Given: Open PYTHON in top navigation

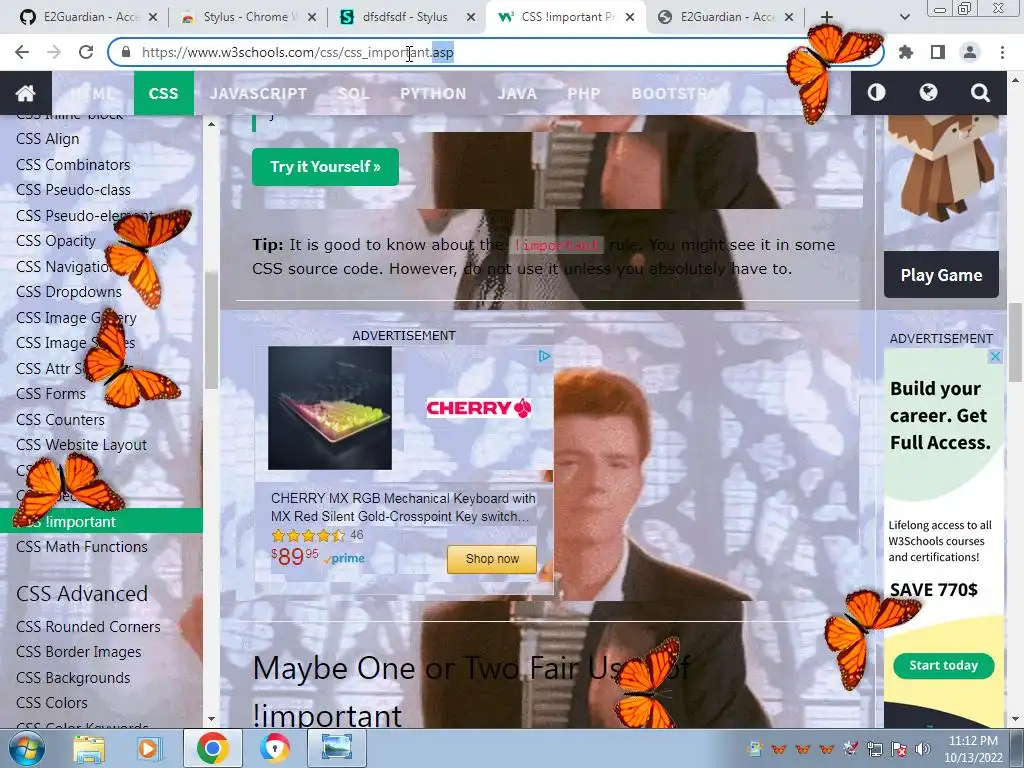Looking at the screenshot, I should click(433, 93).
